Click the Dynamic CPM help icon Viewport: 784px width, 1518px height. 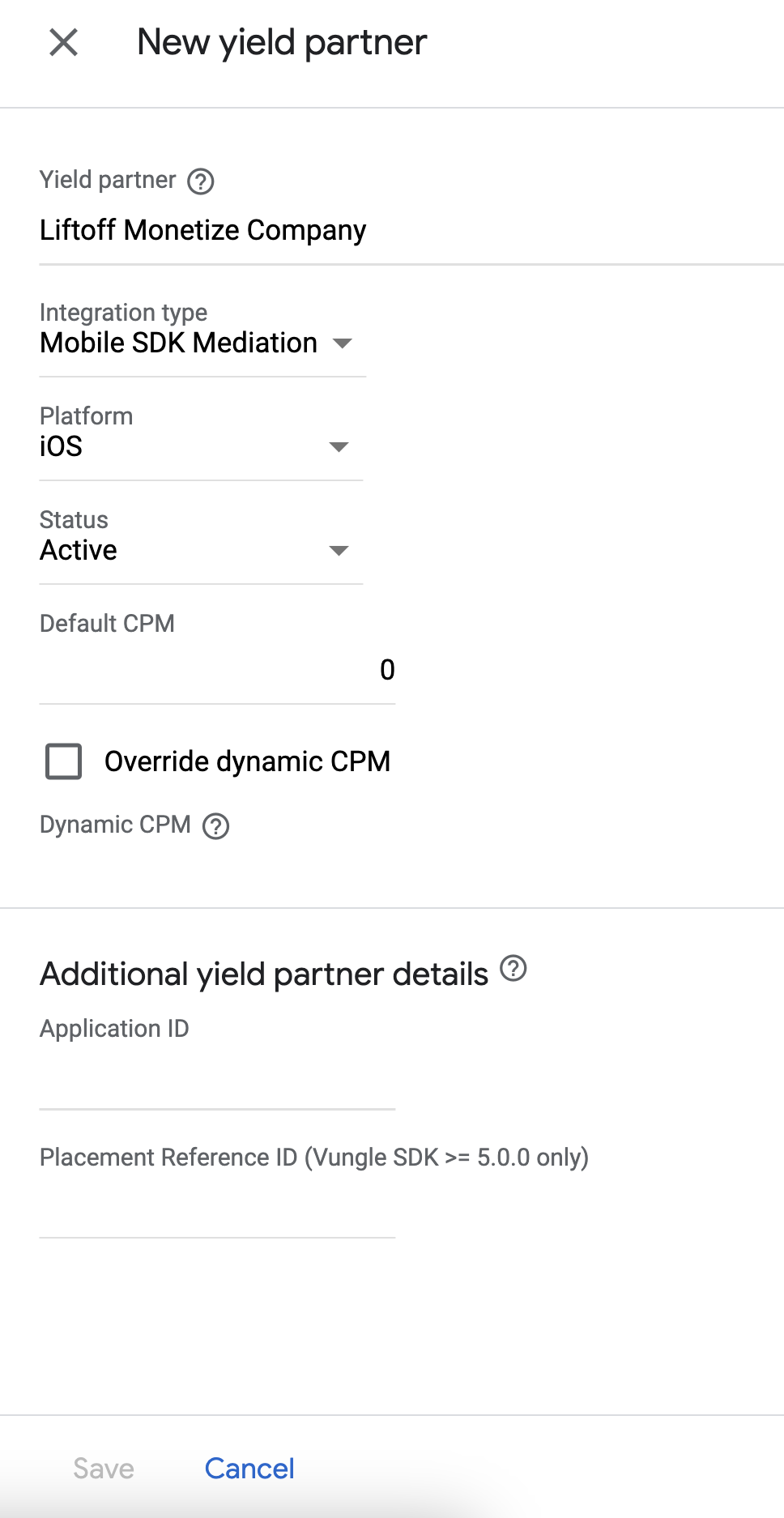coord(215,826)
